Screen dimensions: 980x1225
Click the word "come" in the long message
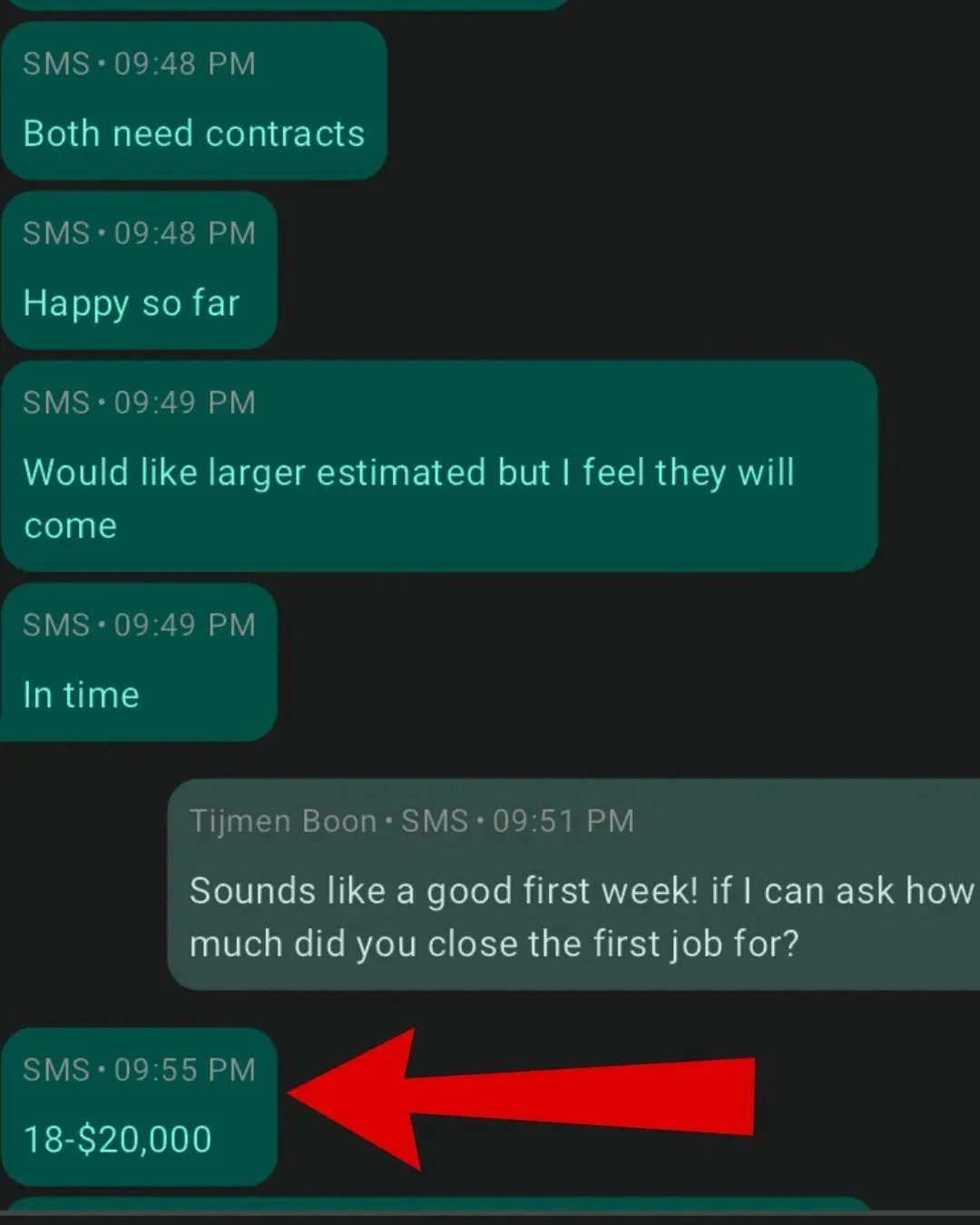pyautogui.click(x=70, y=526)
